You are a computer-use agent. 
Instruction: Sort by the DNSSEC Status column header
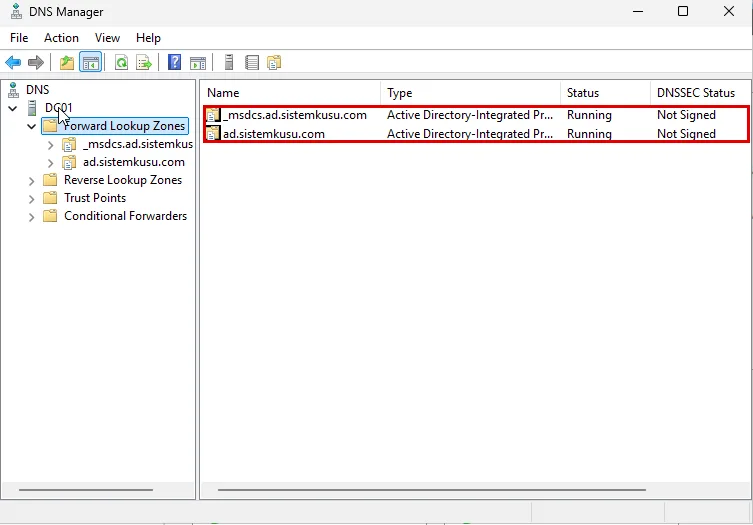(x=700, y=93)
